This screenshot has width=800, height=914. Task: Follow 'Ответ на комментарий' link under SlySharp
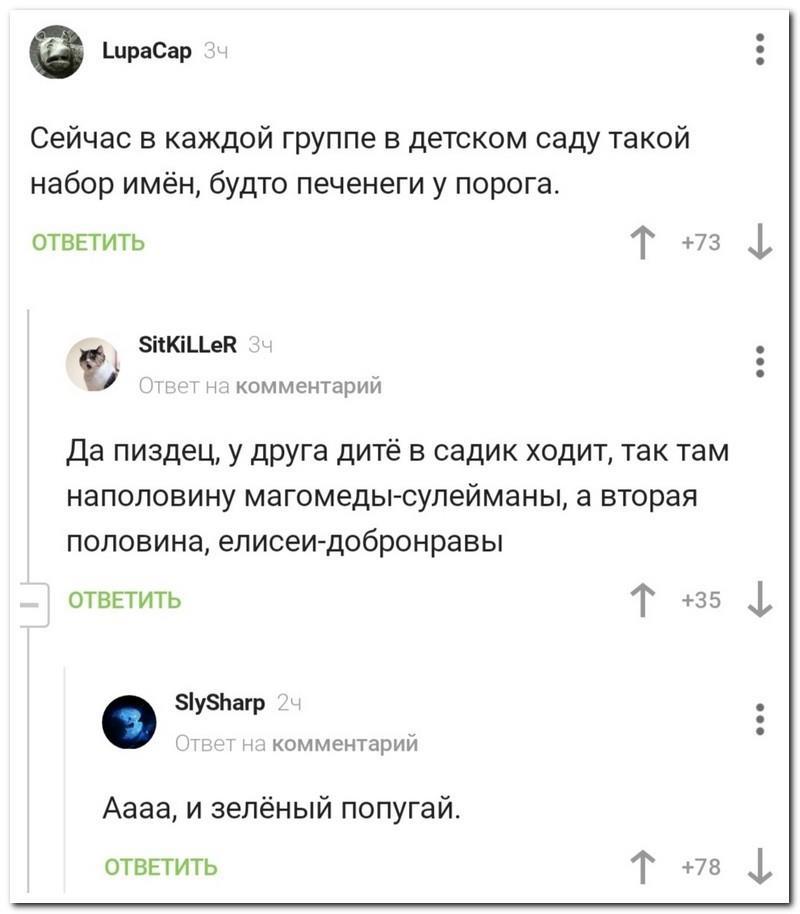(296, 743)
